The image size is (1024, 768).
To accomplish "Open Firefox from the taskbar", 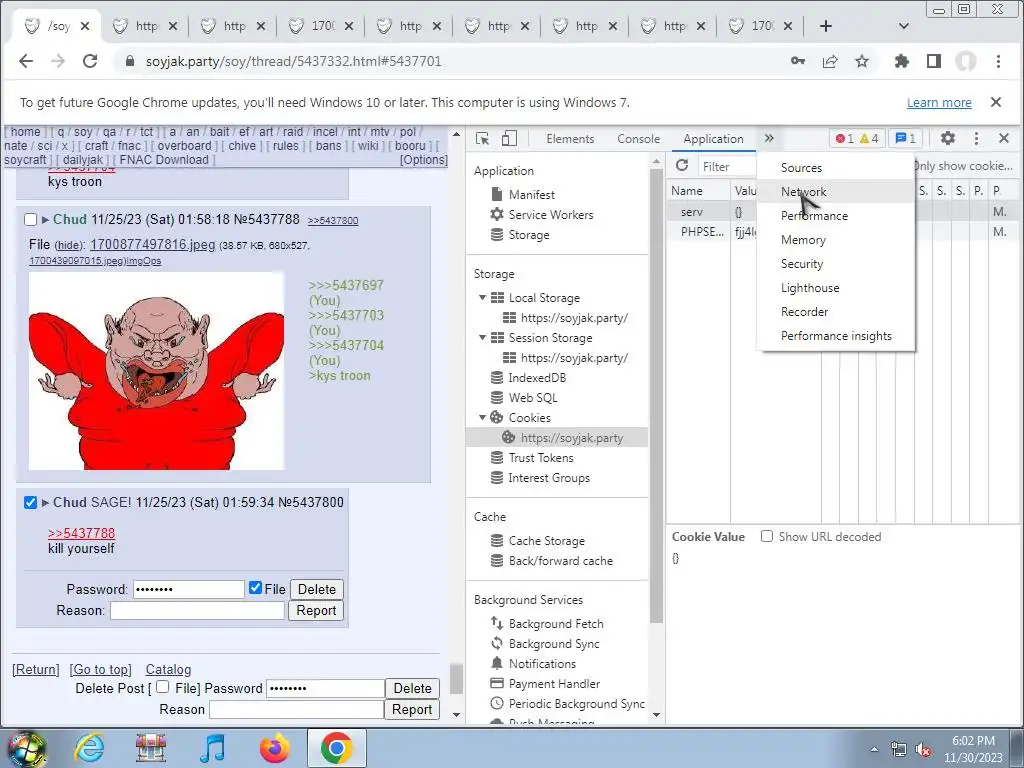I will (274, 748).
